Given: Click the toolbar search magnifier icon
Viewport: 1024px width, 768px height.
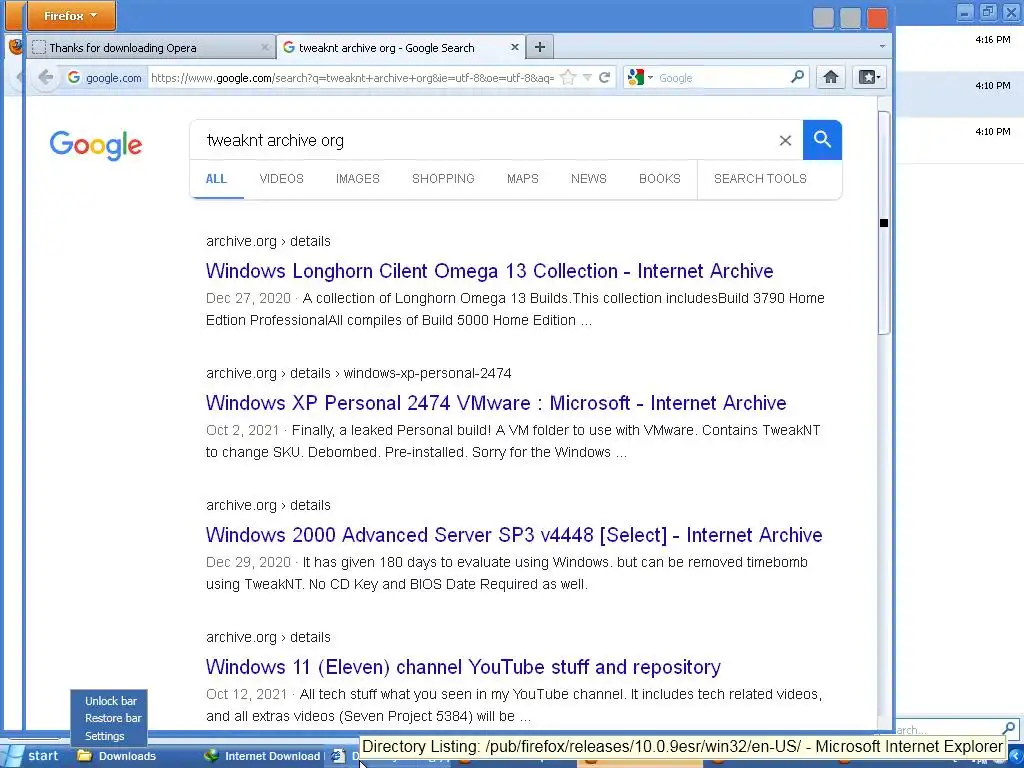Looking at the screenshot, I should coord(797,77).
